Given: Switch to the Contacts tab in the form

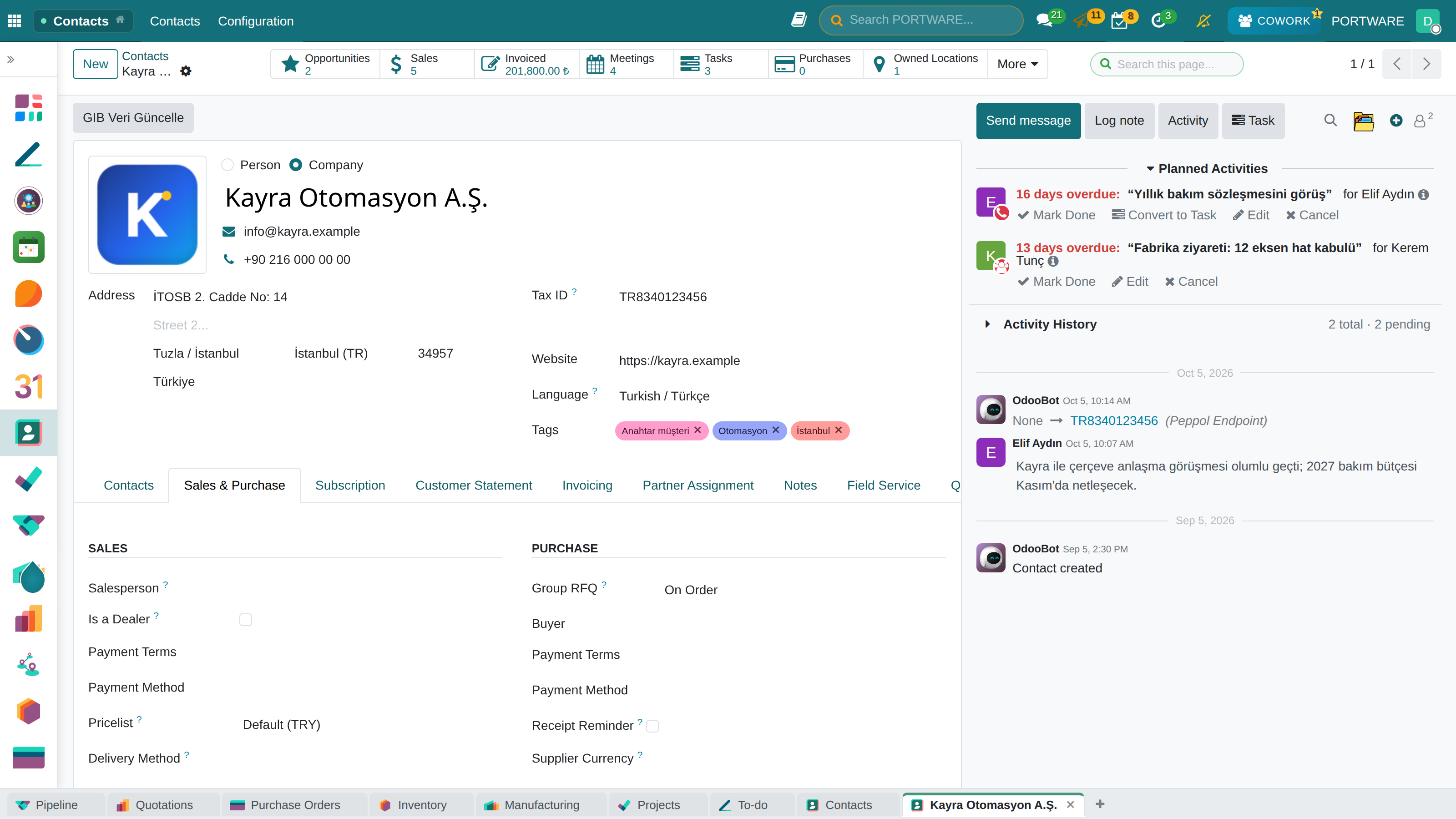Looking at the screenshot, I should pos(129,485).
